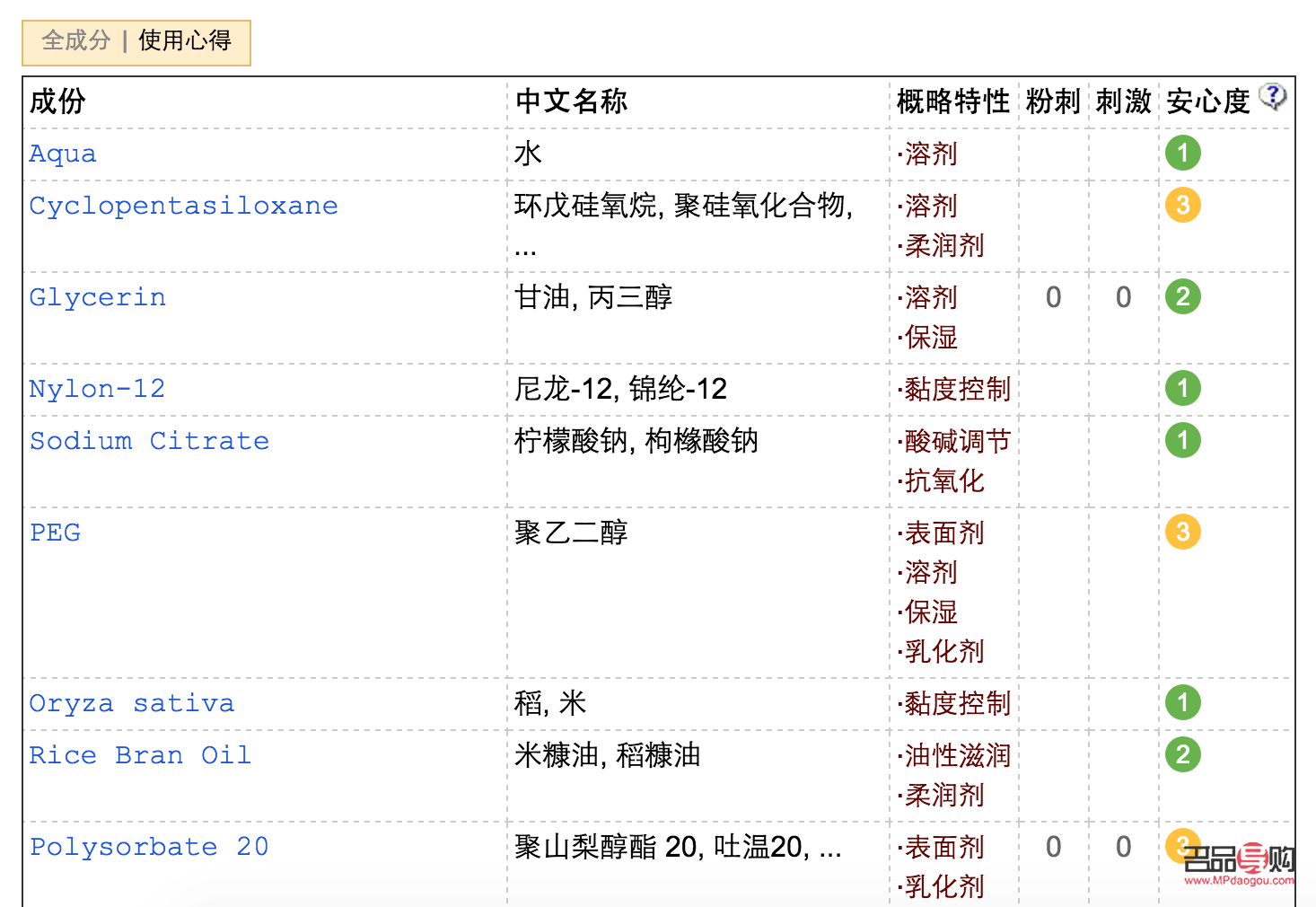Click green "2" badge for Rice Bran Oil
Screen dimensions: 1316x907
[1182, 755]
